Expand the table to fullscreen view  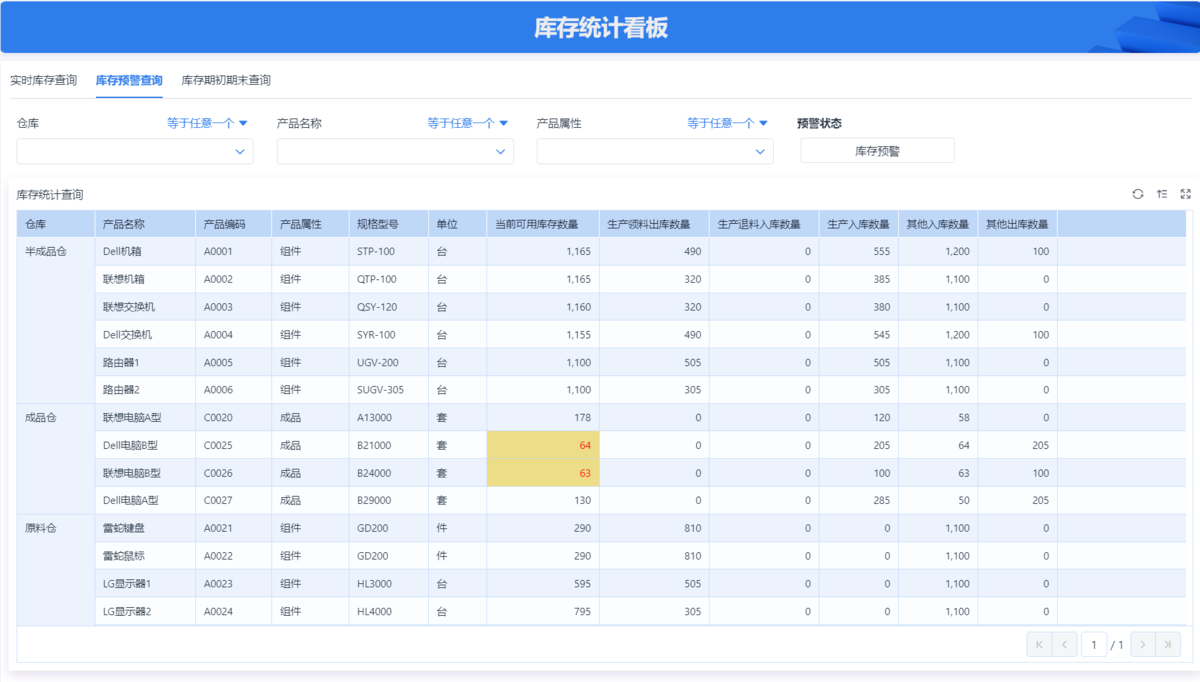[x=1185, y=194]
